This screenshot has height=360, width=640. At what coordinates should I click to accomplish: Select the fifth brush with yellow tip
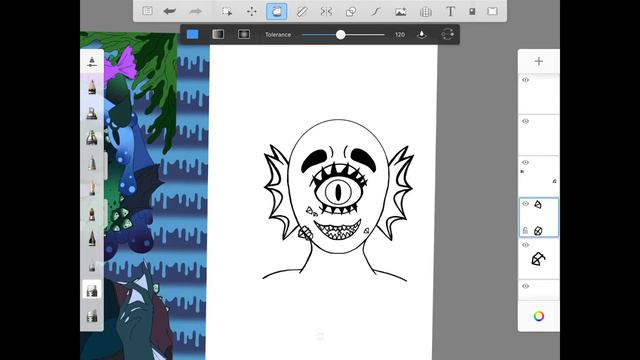(92, 188)
